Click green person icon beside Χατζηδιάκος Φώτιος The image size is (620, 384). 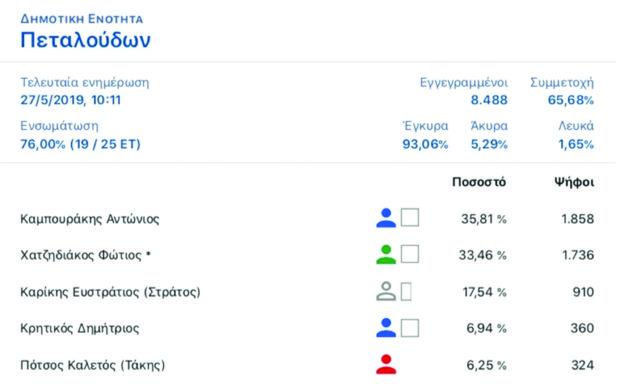[x=386, y=254]
